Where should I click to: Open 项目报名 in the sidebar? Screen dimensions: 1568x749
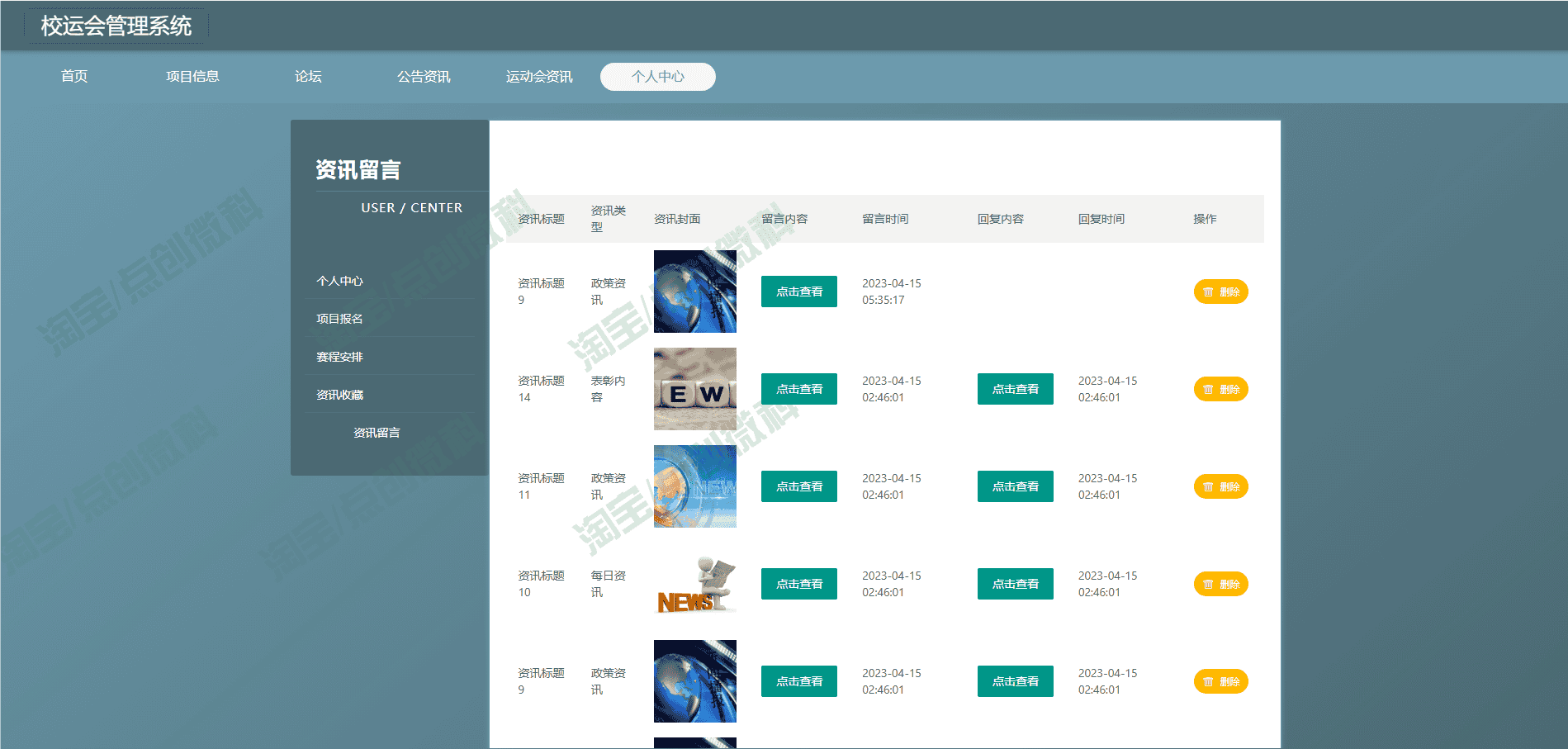339,319
